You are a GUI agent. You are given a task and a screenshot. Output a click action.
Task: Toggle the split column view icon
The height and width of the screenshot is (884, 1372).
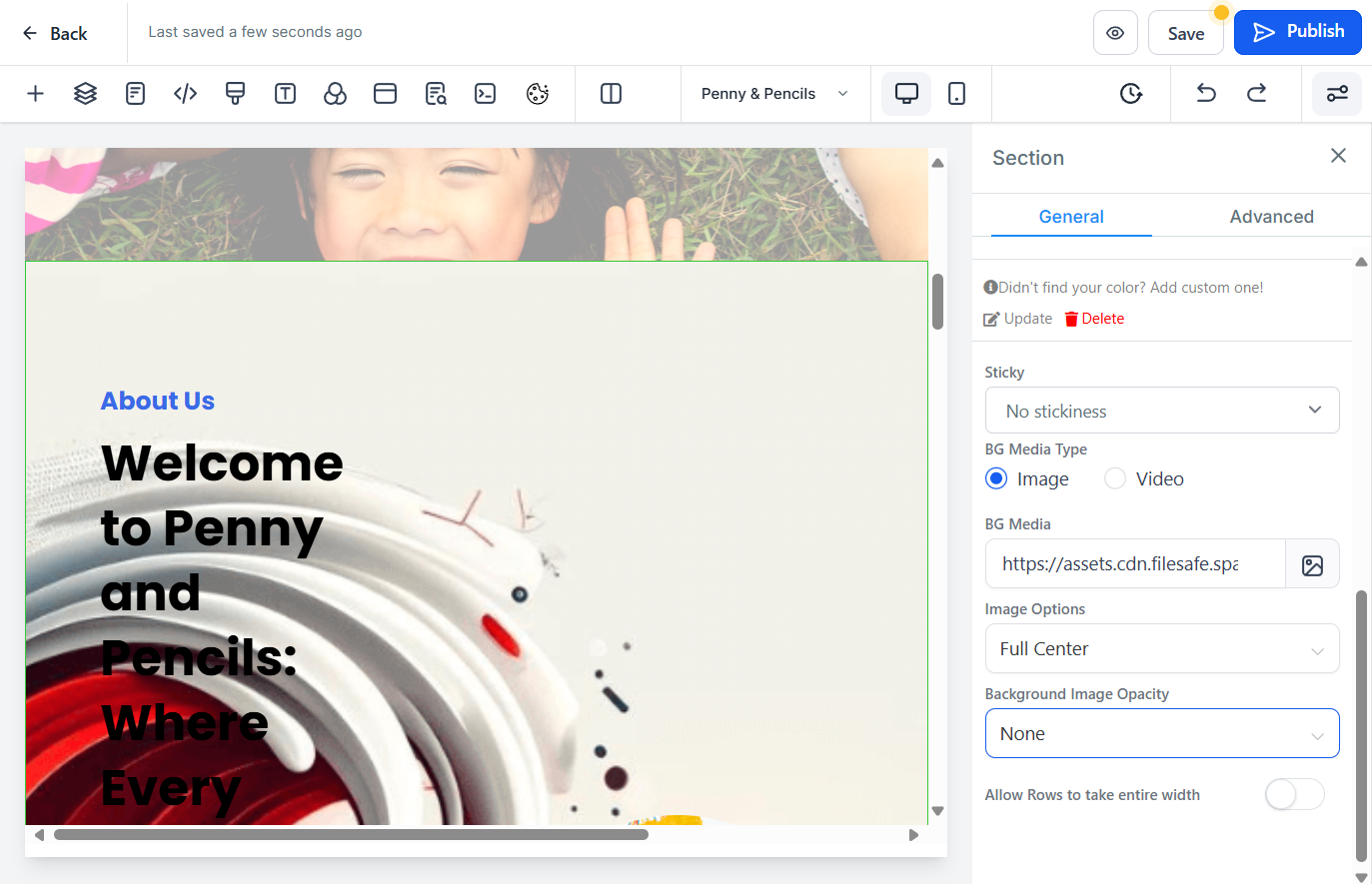(x=611, y=94)
